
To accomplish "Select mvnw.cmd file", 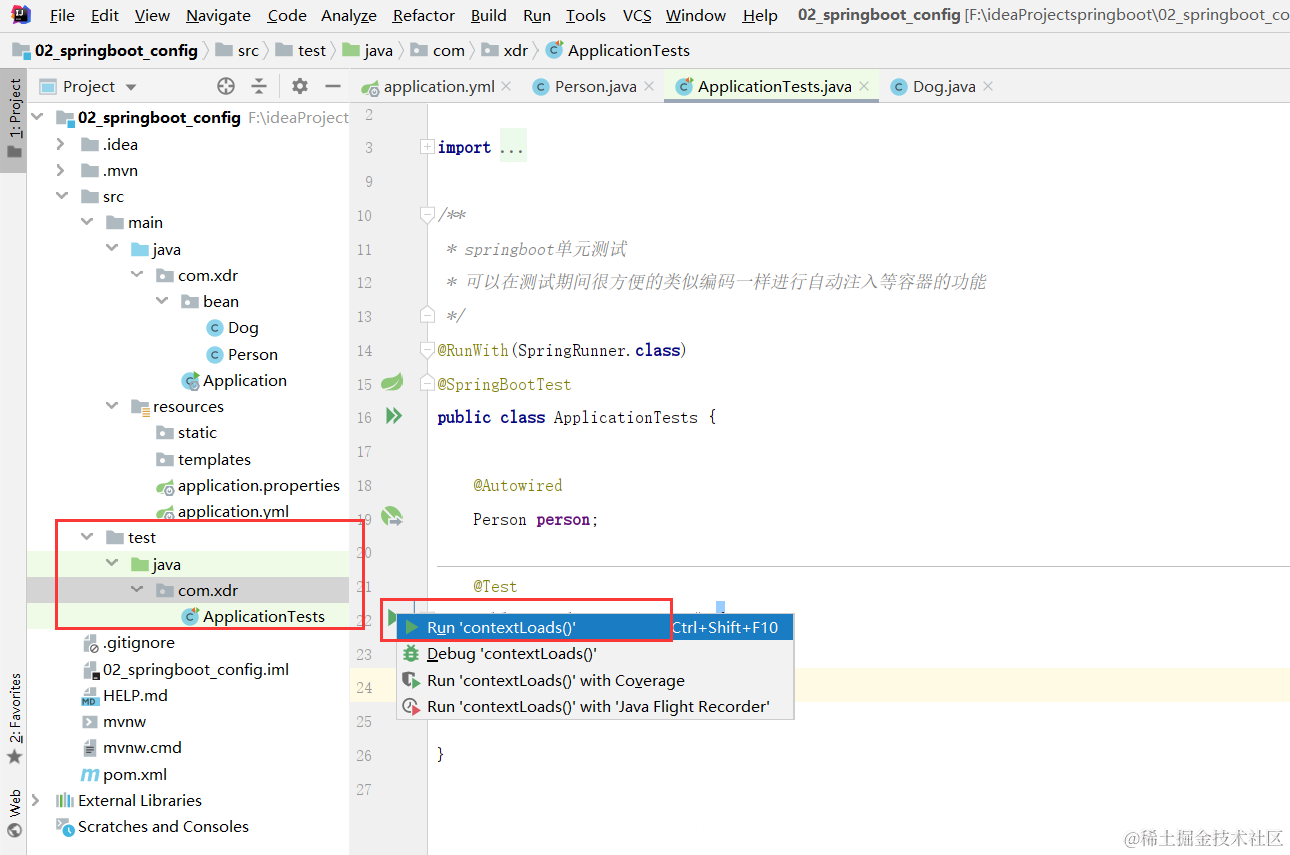I will [131, 748].
